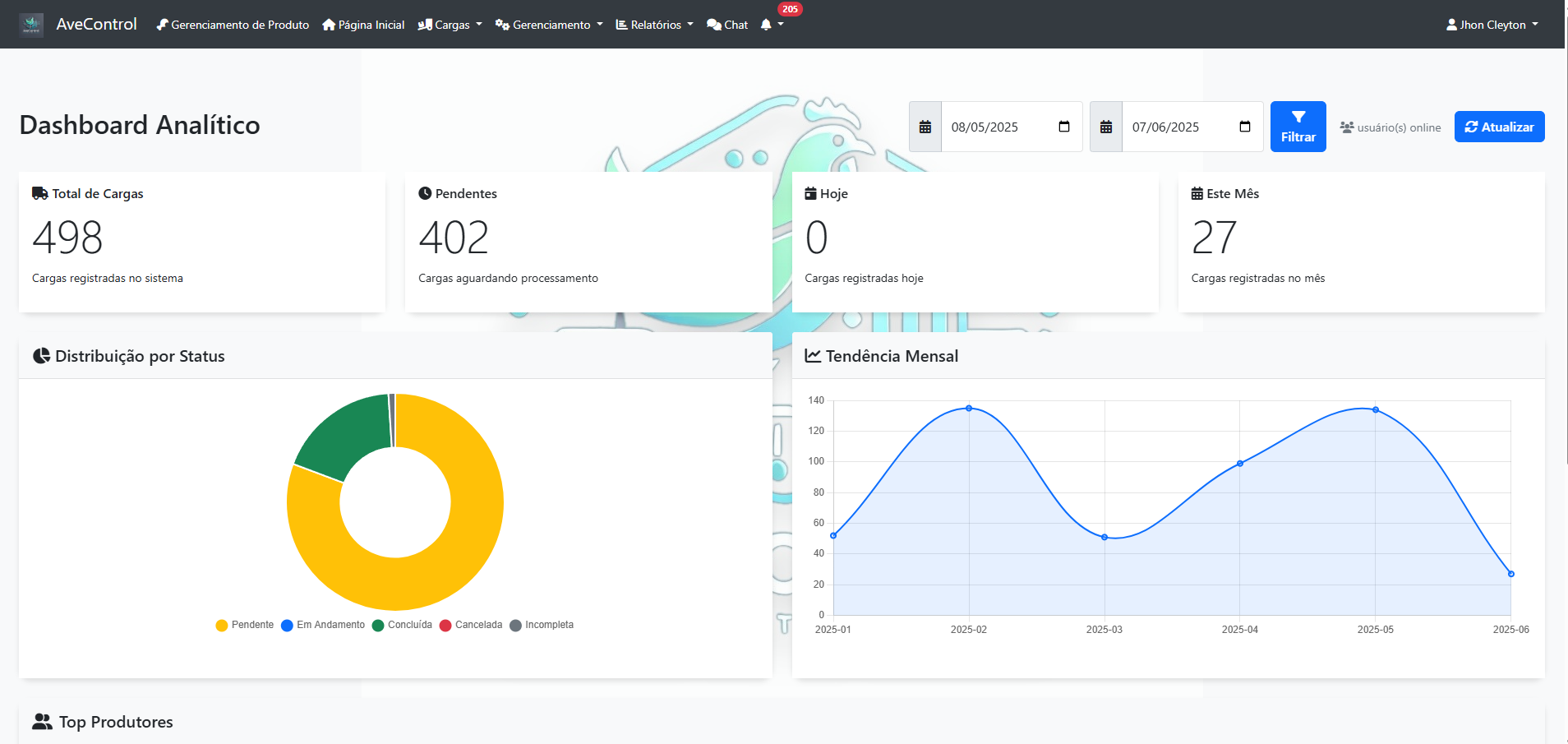1568x744 pixels.
Task: Click the truck icon in Total de Cargas
Action: (x=39, y=194)
